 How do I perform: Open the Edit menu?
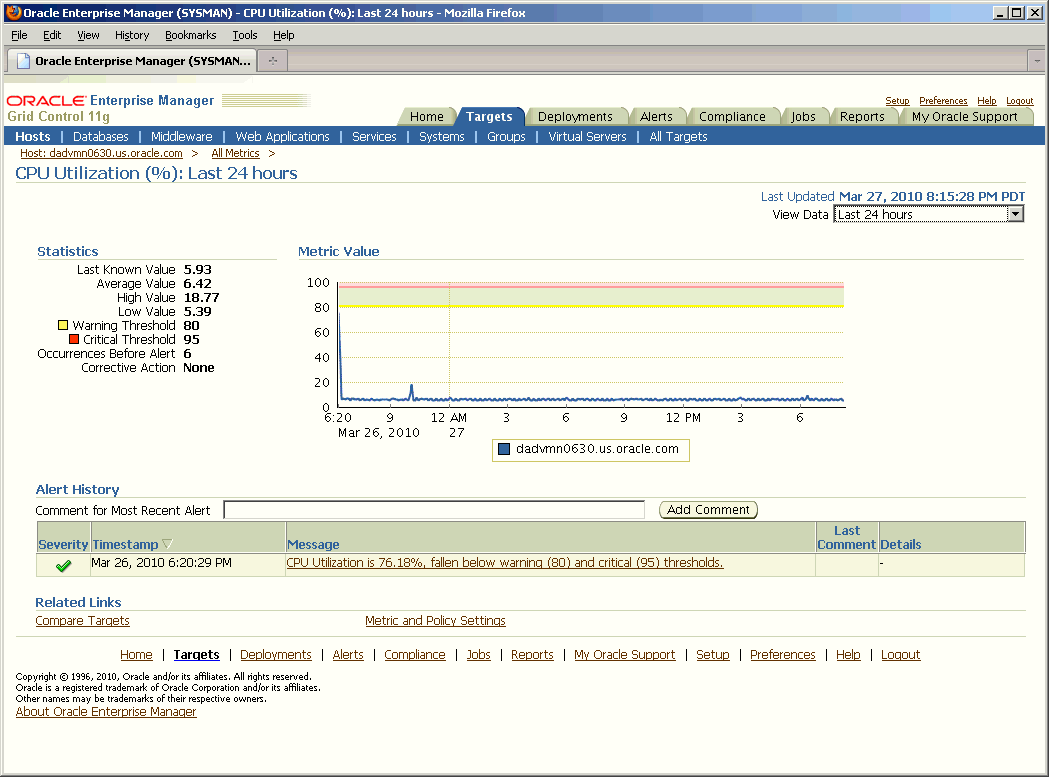(x=52, y=35)
